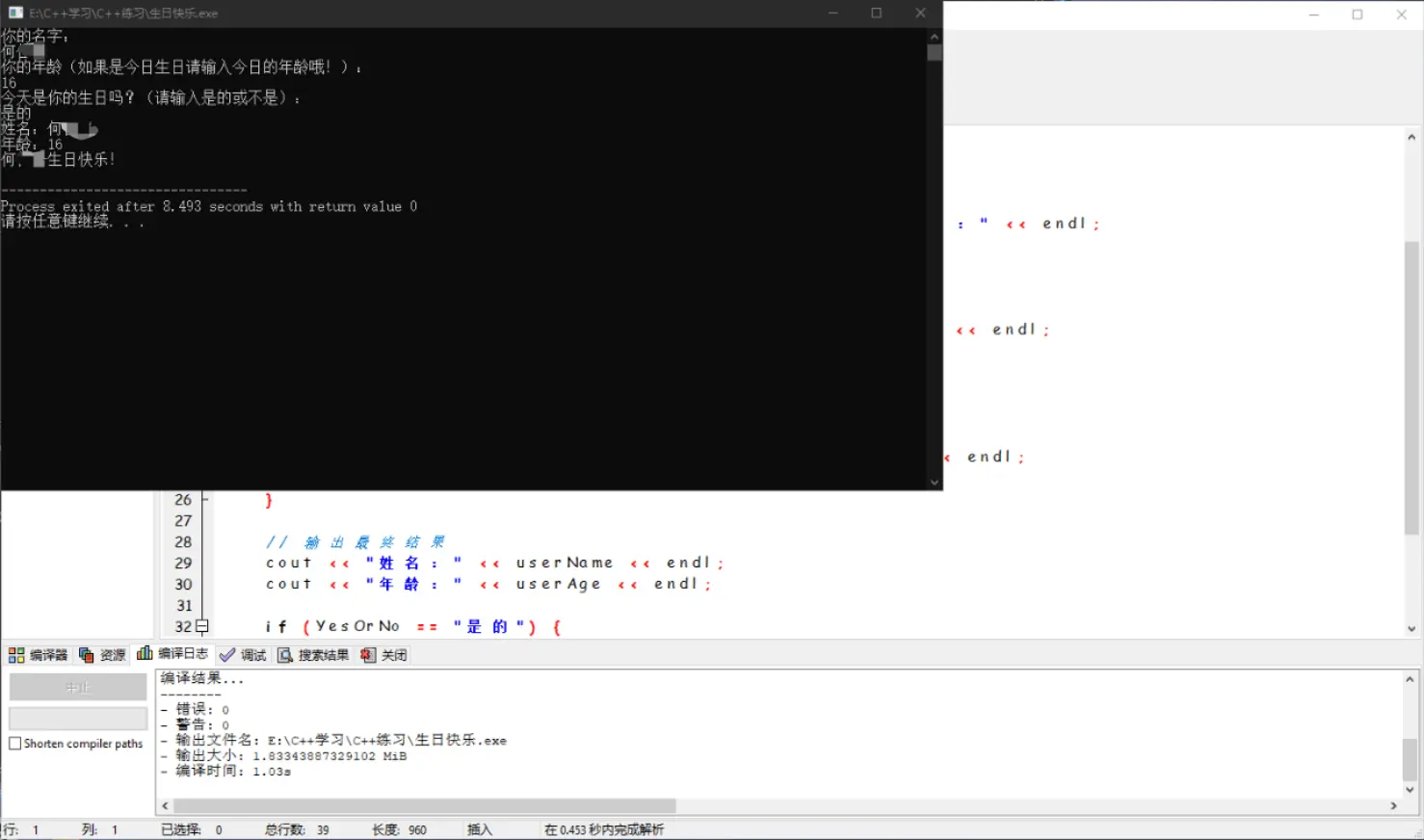Viewport: 1424px width, 840px height.
Task: Click console scrollbar down arrow
Action: tap(934, 482)
